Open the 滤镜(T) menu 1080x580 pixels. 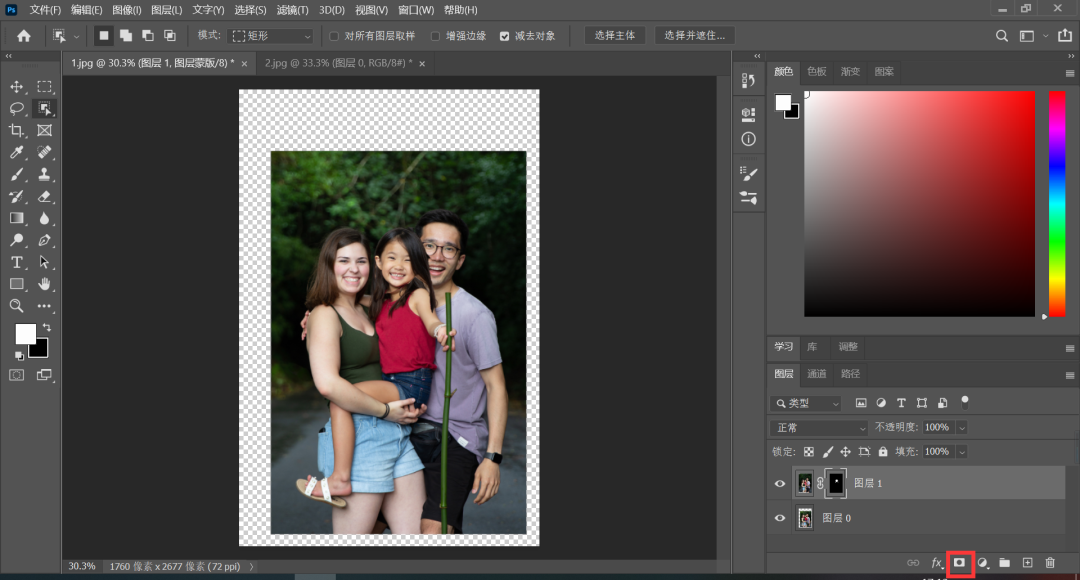(293, 10)
